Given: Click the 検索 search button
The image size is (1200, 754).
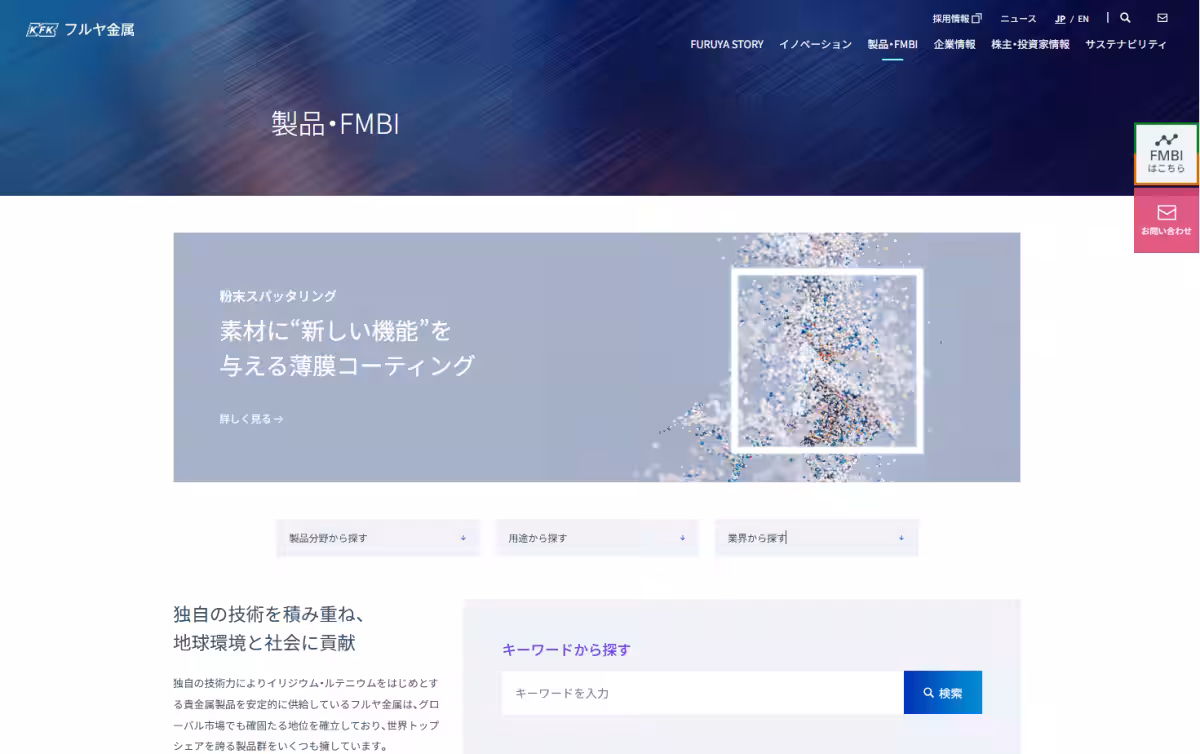Looking at the screenshot, I should click(x=943, y=692).
